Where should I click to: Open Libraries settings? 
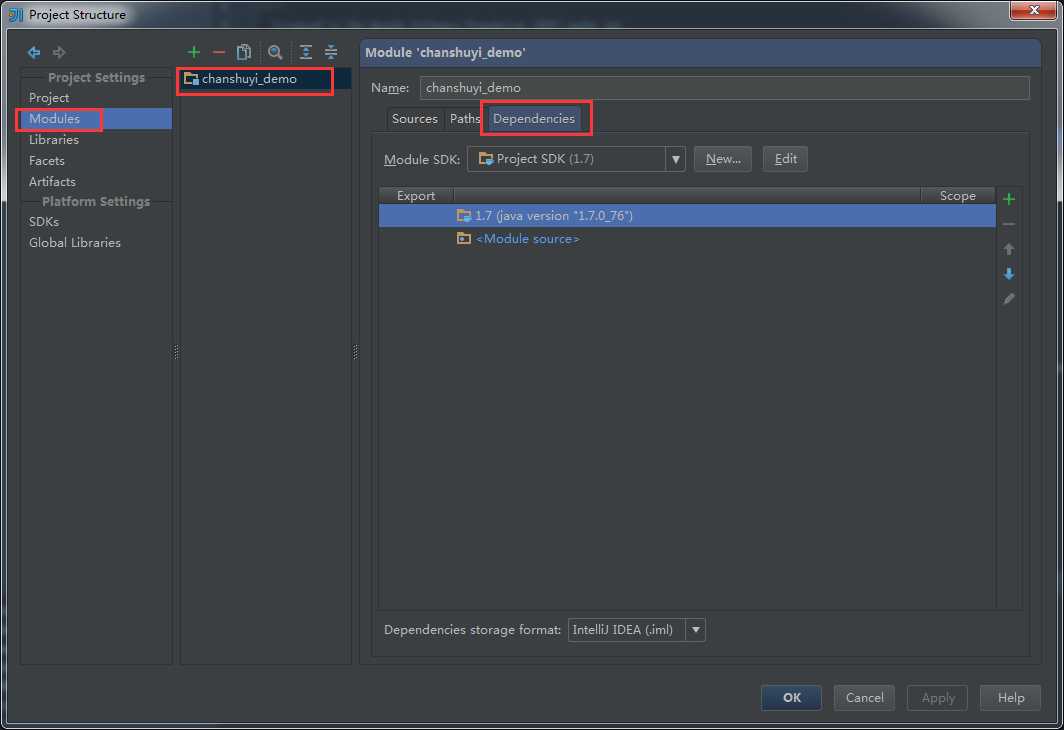click(x=54, y=140)
